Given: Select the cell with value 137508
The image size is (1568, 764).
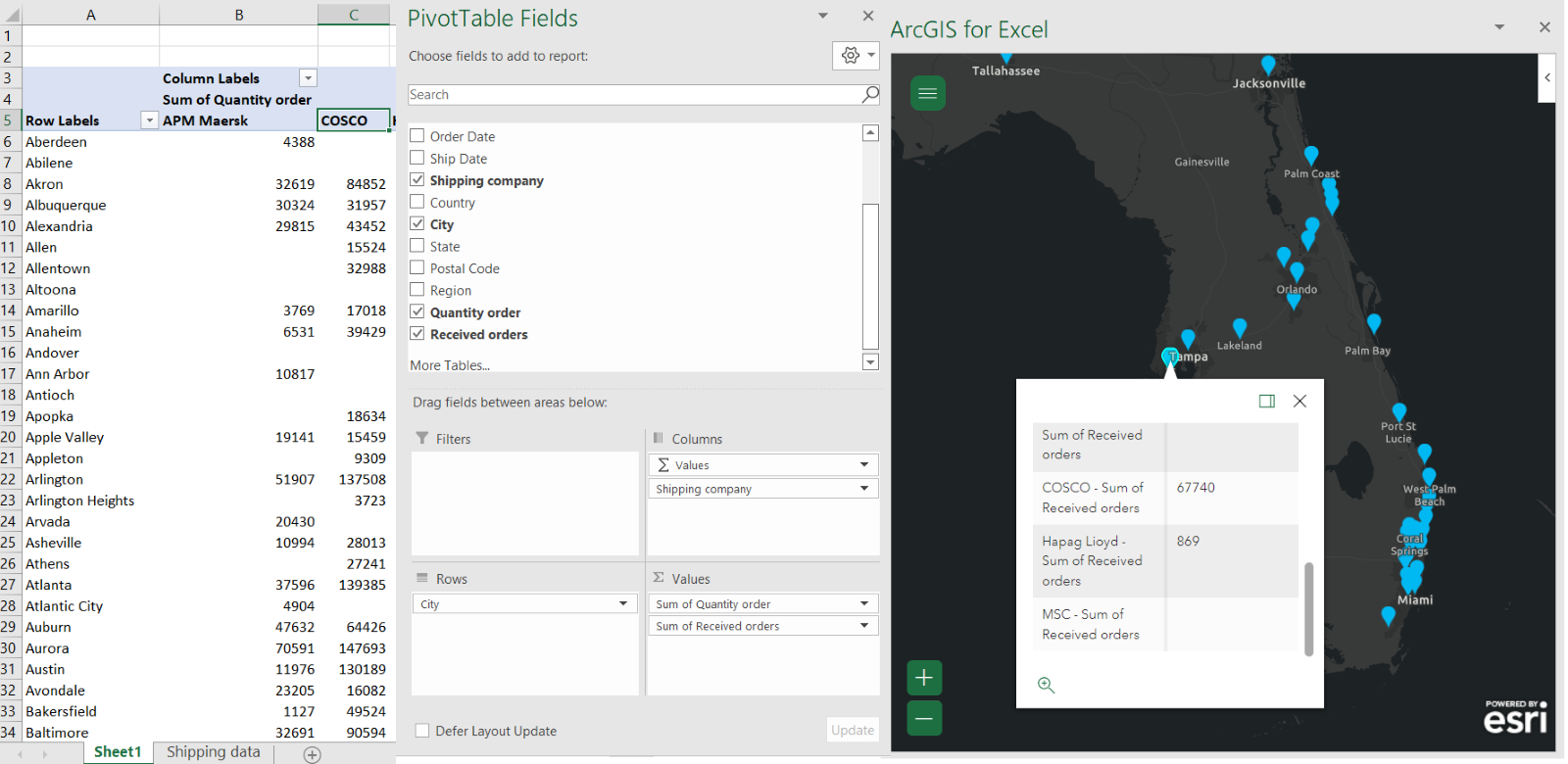Looking at the screenshot, I should point(354,479).
